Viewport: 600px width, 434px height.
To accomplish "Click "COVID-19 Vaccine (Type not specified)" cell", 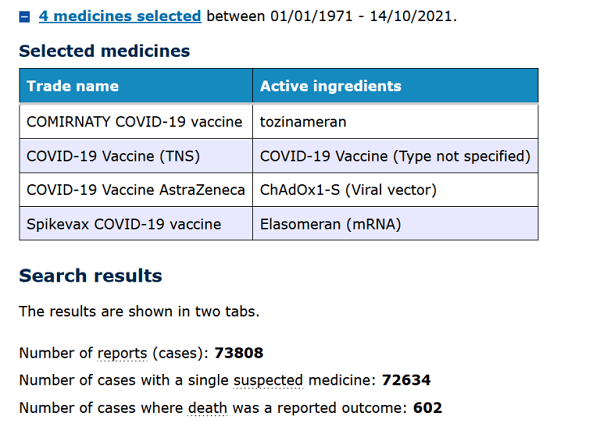I will pyautogui.click(x=395, y=156).
